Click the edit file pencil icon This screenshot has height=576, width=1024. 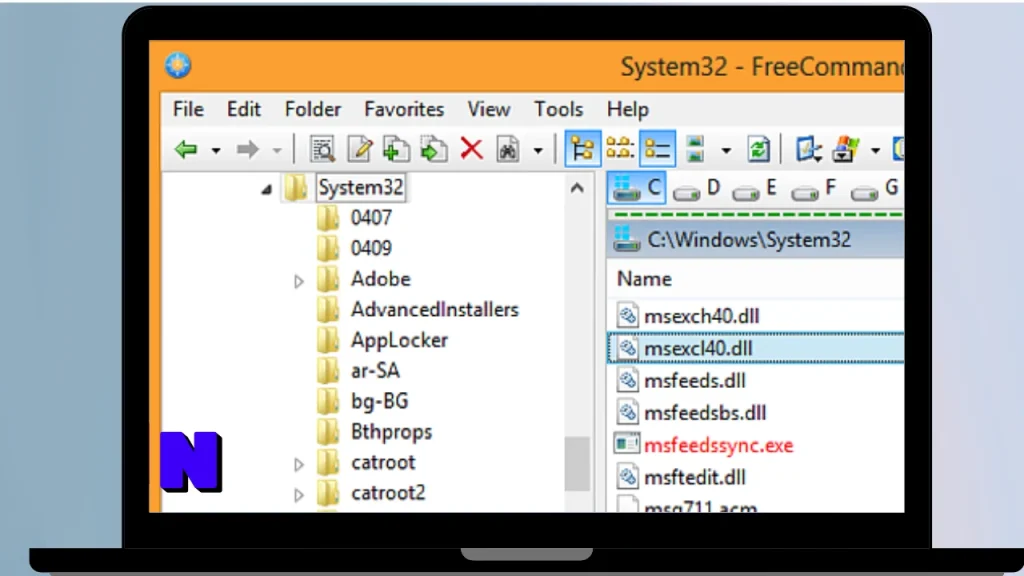[x=359, y=150]
